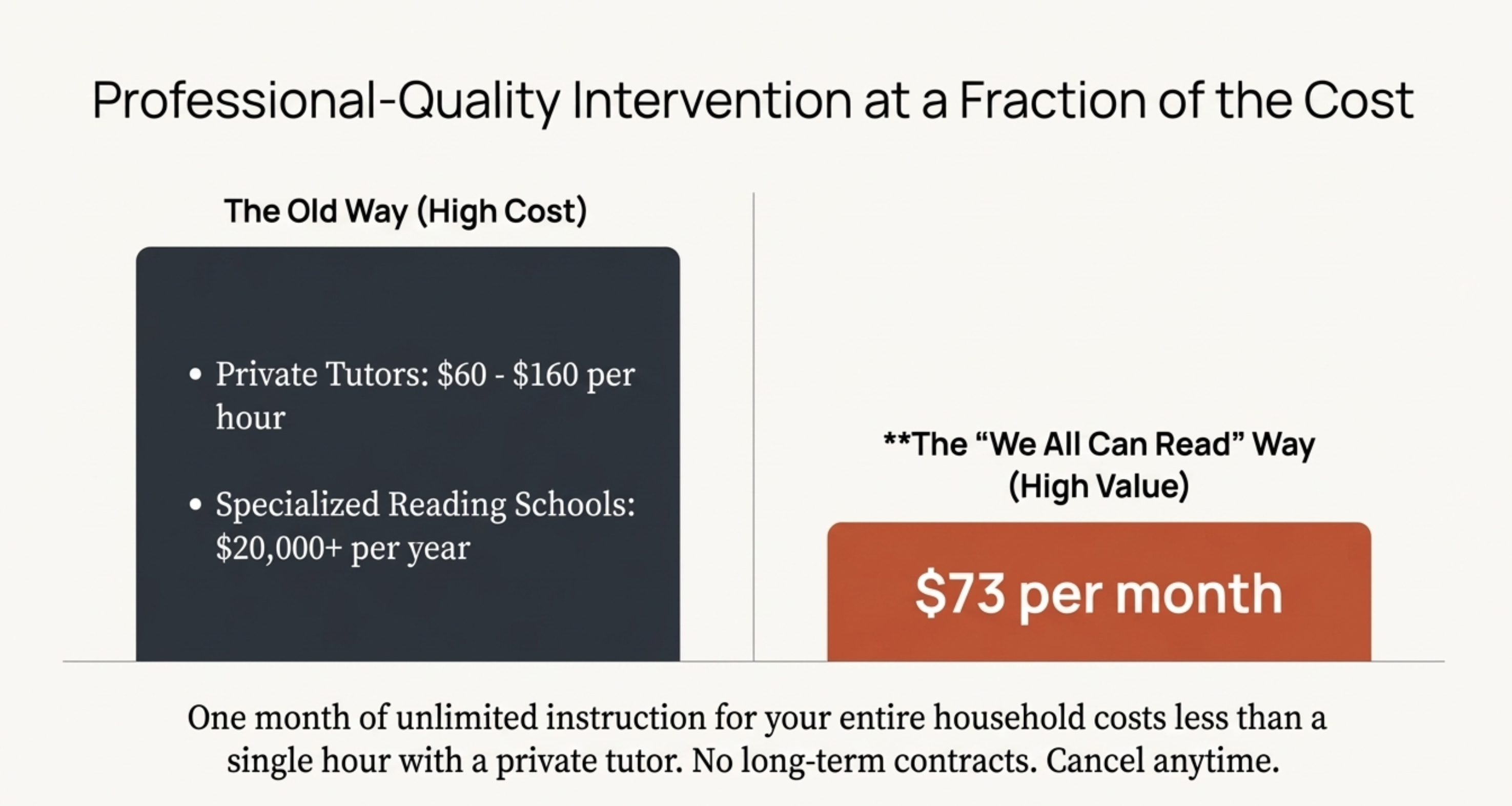1512x806 pixels.
Task: Click the "Specialized Reading Schools:" bullet line
Action: pos(425,505)
